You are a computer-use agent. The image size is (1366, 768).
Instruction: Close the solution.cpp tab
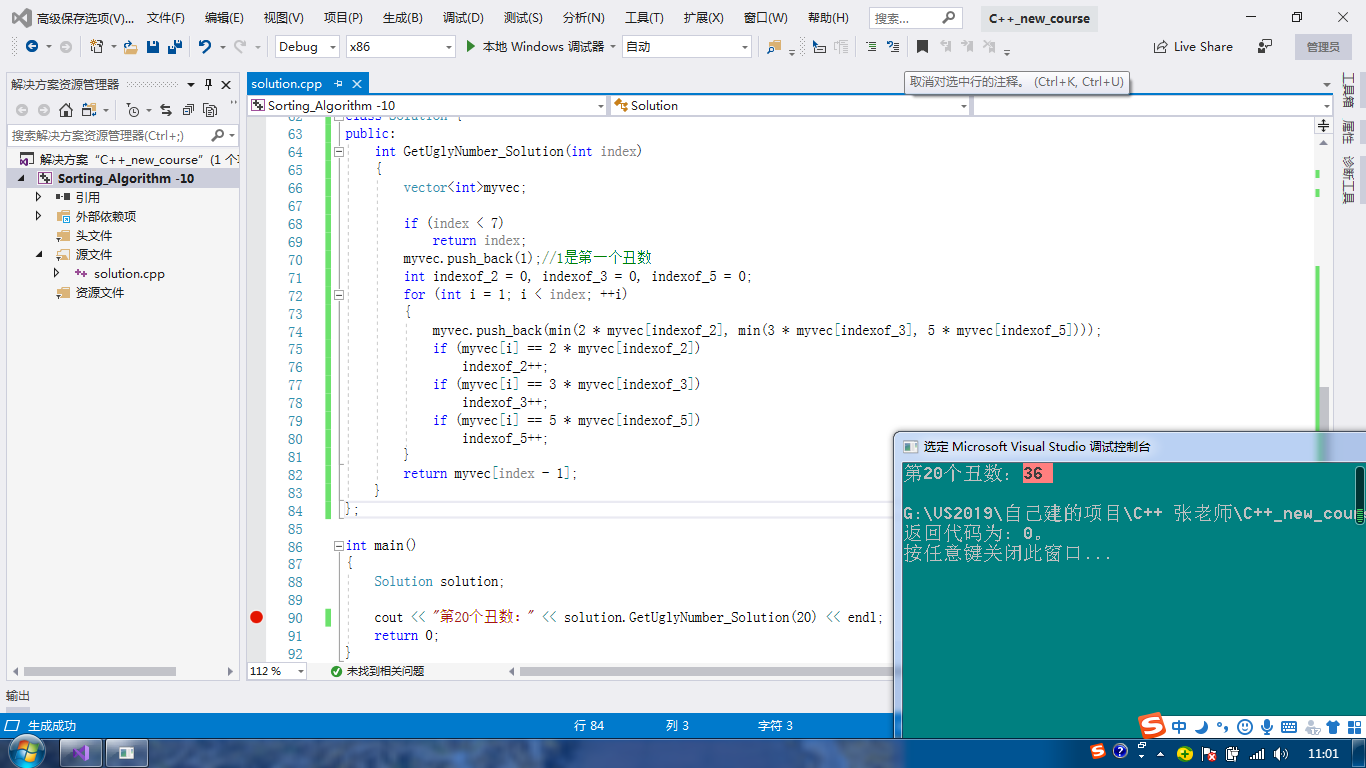coord(357,84)
